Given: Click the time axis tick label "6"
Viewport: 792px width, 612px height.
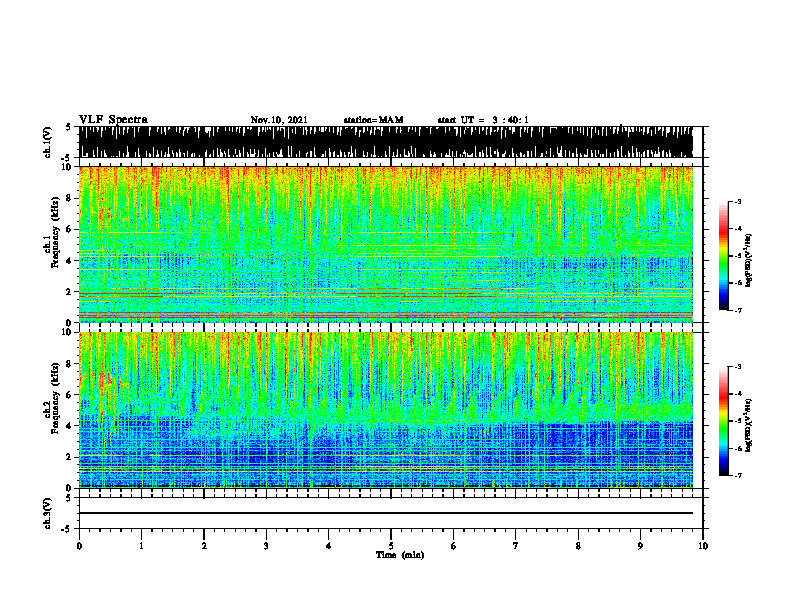Looking at the screenshot, I should click(454, 546).
